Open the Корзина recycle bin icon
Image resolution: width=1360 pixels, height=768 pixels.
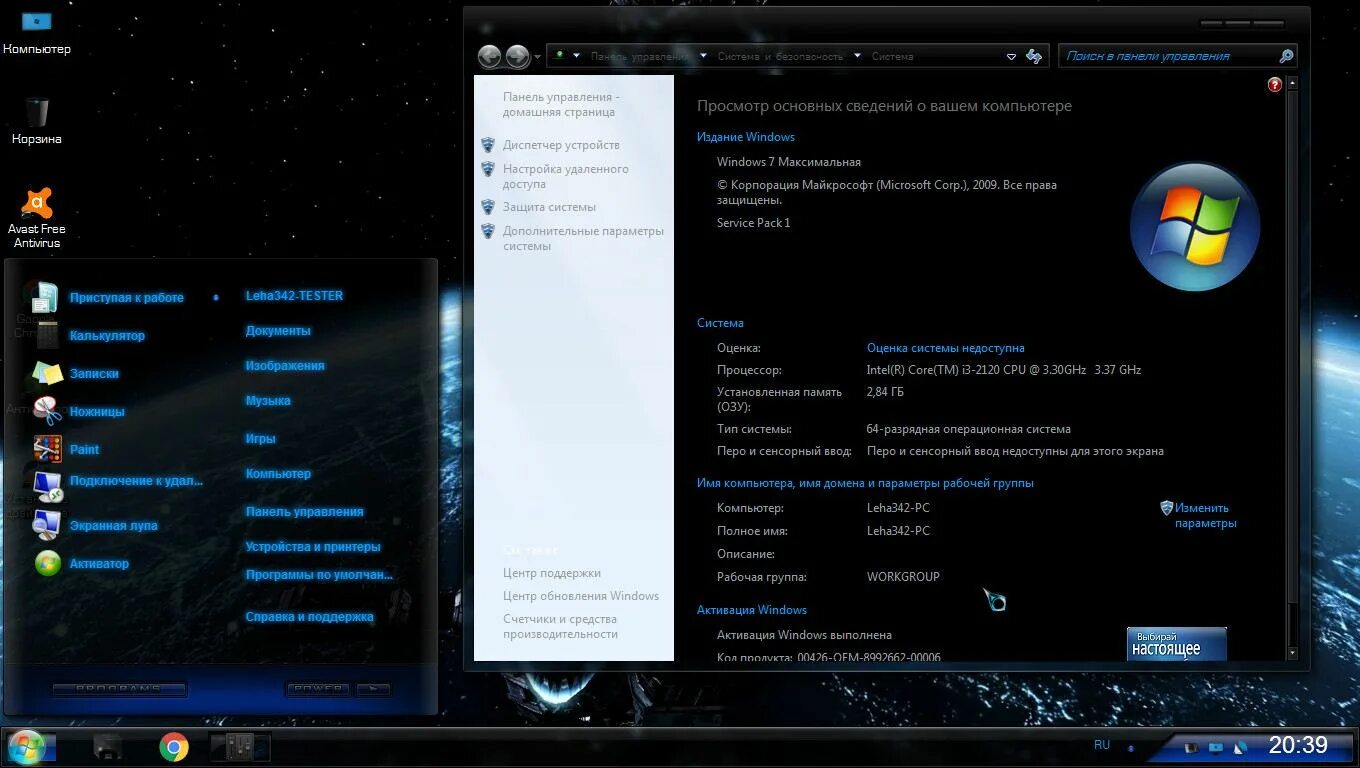click(37, 122)
